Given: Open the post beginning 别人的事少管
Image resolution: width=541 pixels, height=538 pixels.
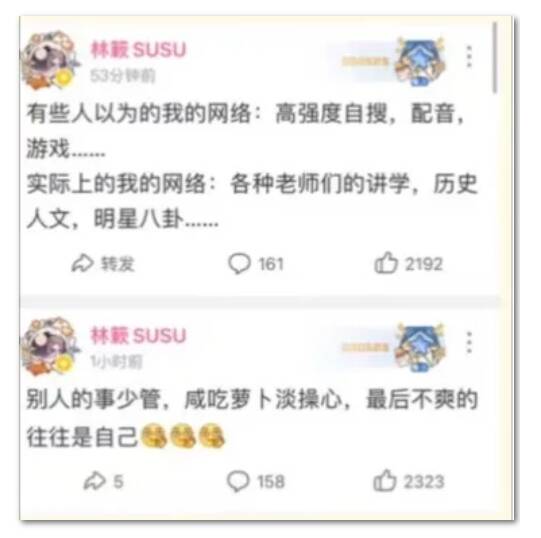Looking at the screenshot, I should click(x=252, y=418).
